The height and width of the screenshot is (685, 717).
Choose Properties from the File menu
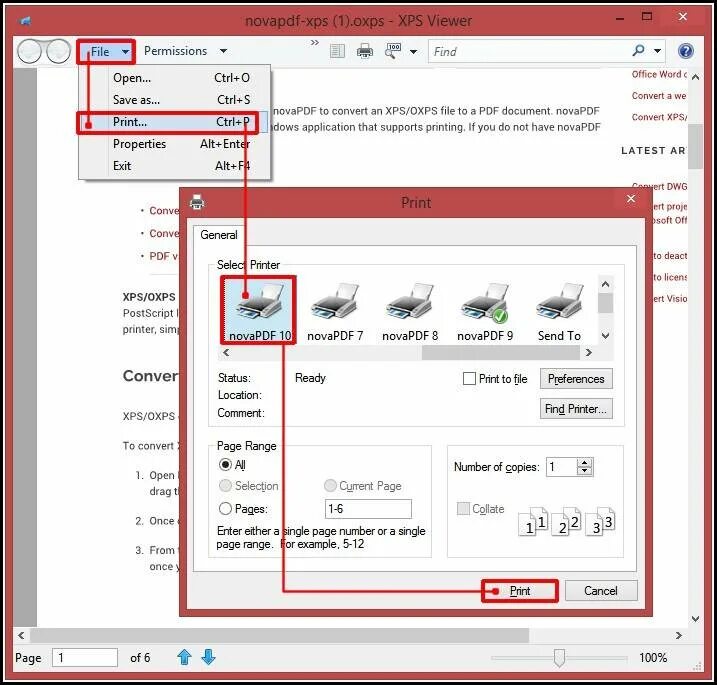(x=175, y=144)
